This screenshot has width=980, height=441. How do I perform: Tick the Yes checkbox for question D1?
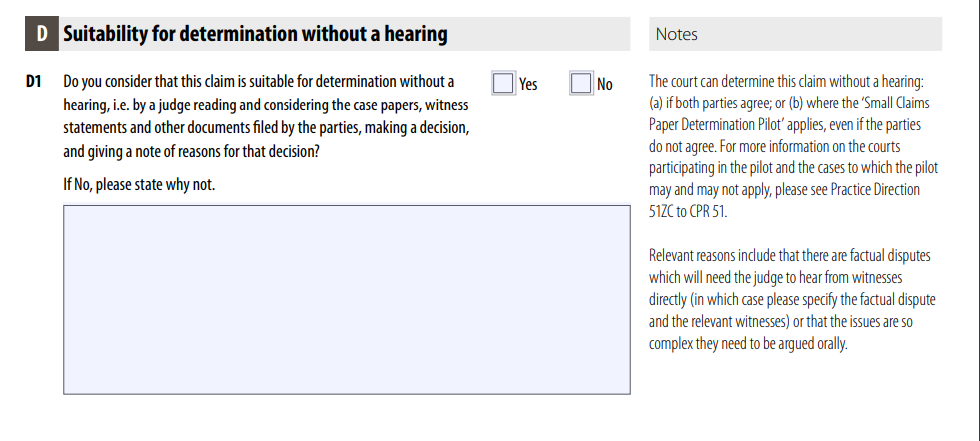click(504, 83)
